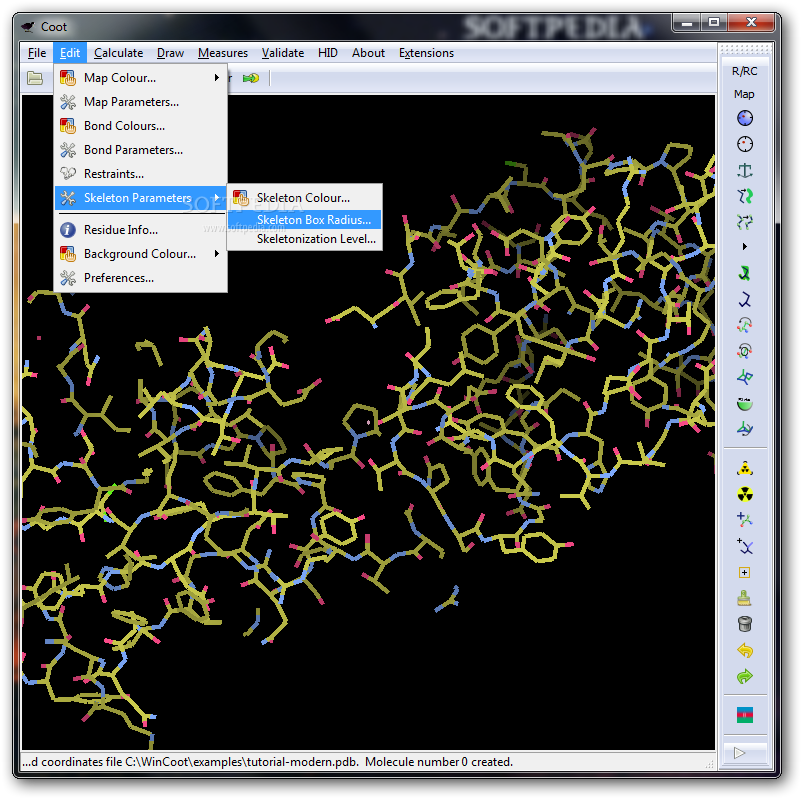Close the open Edit menu
The width and height of the screenshot is (802, 799).
tap(70, 53)
